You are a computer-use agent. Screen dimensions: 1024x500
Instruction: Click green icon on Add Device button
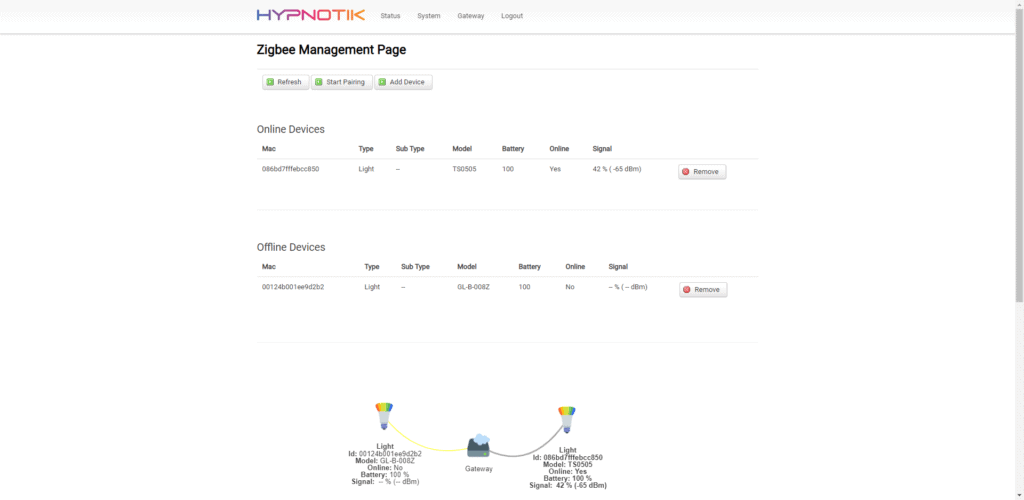point(382,82)
